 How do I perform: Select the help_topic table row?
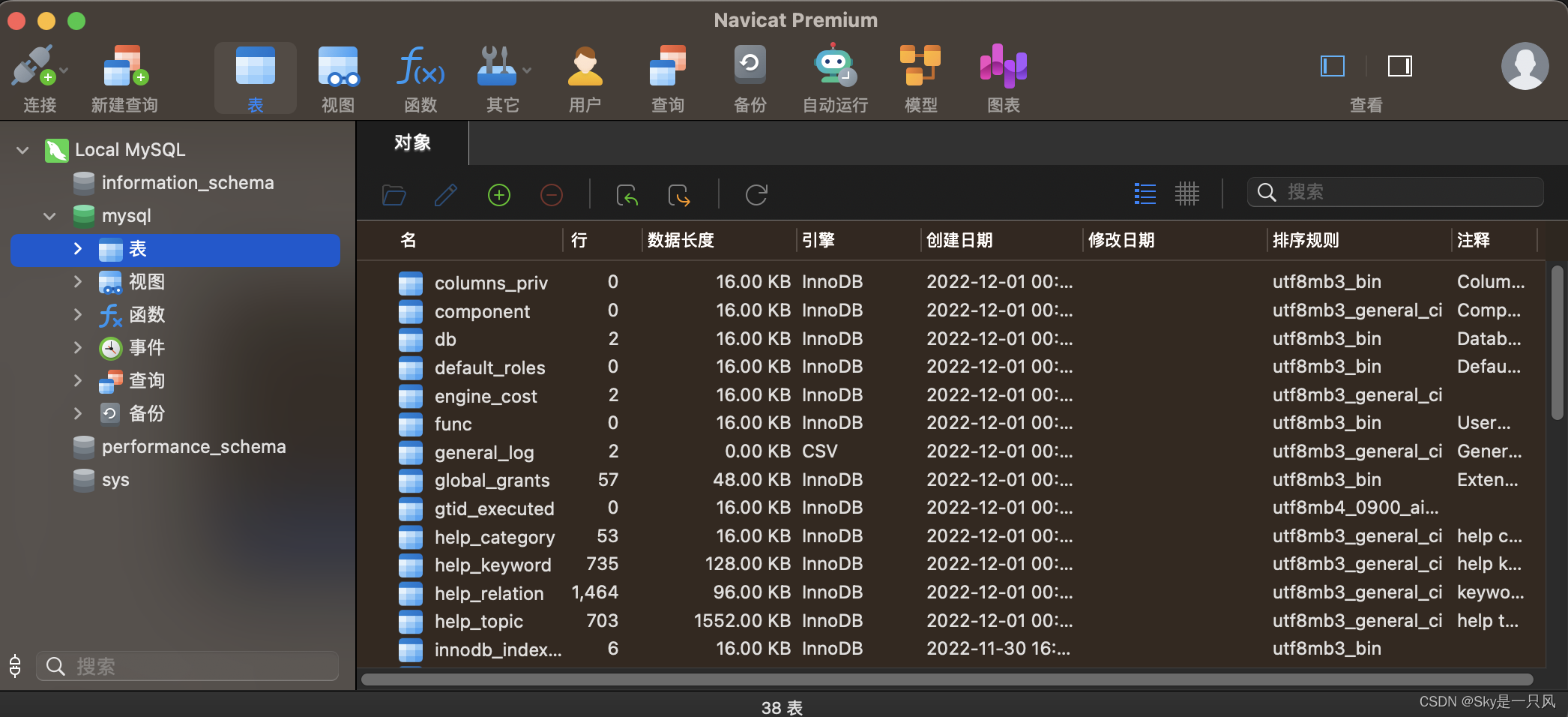pyautogui.click(x=950, y=621)
